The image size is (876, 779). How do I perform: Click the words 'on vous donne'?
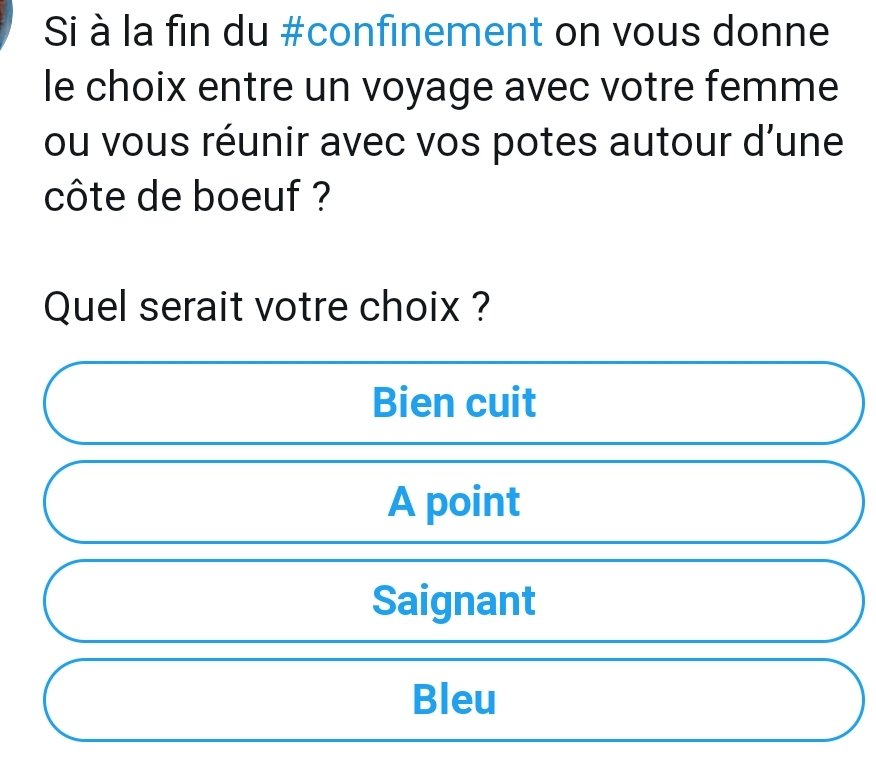click(x=692, y=32)
